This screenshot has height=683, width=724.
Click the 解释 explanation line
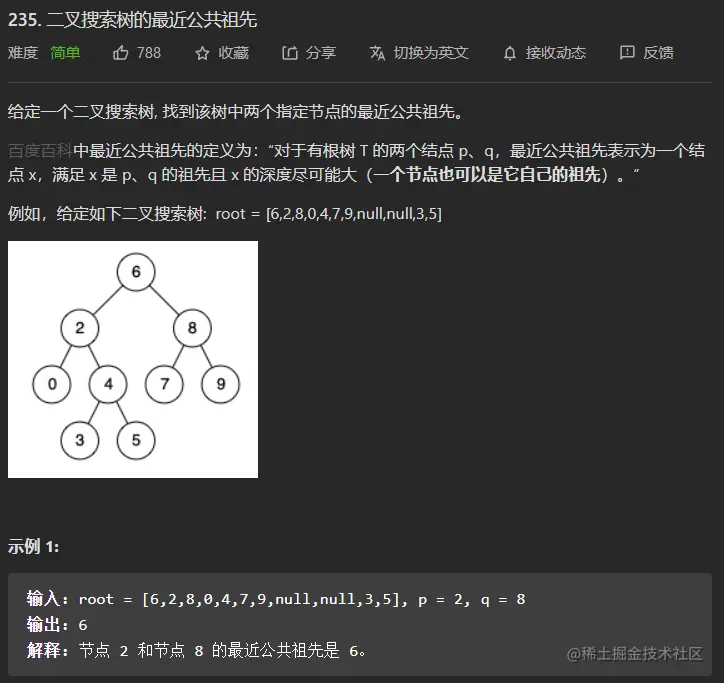[196, 651]
